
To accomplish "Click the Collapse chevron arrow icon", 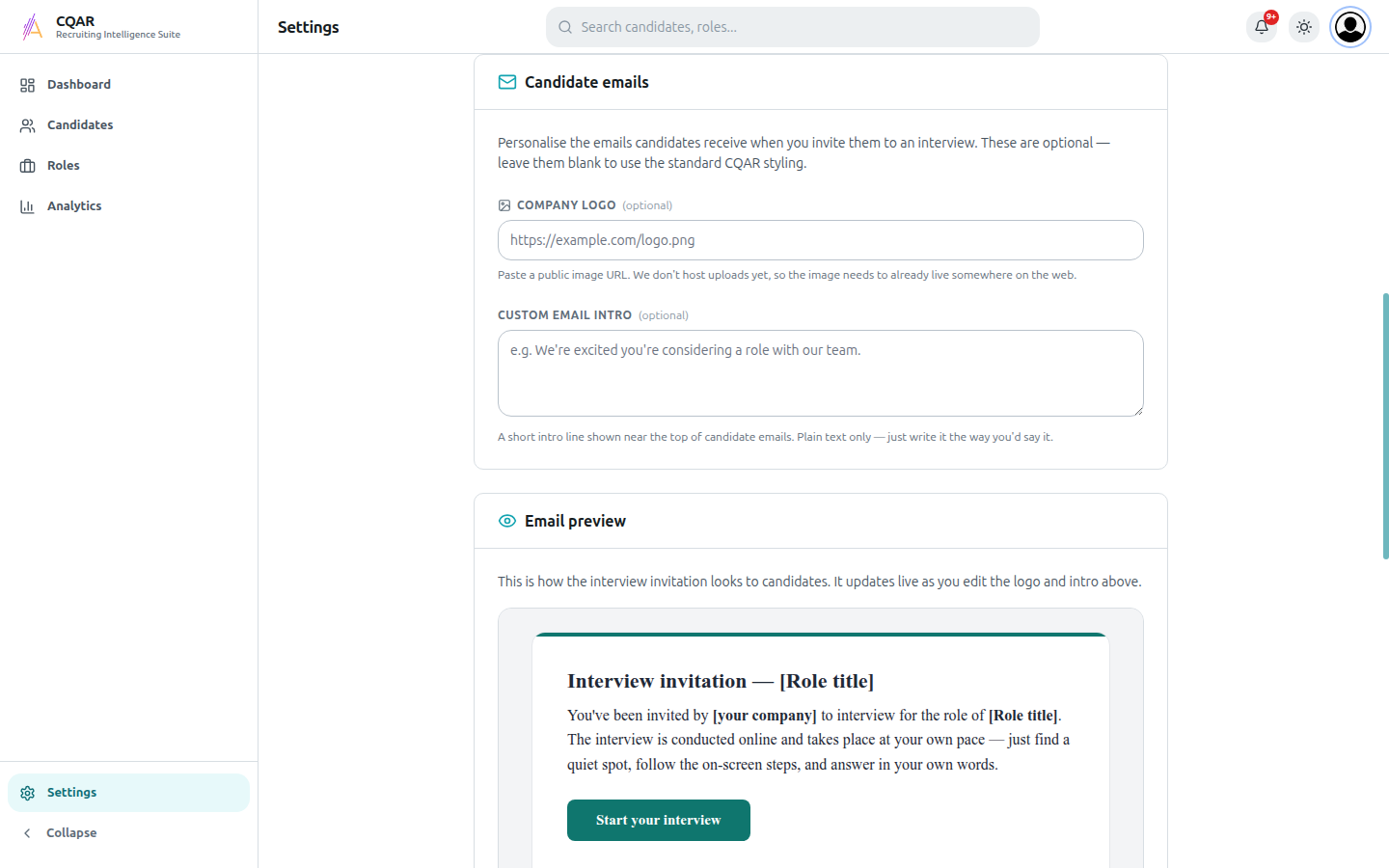I will pos(27,833).
